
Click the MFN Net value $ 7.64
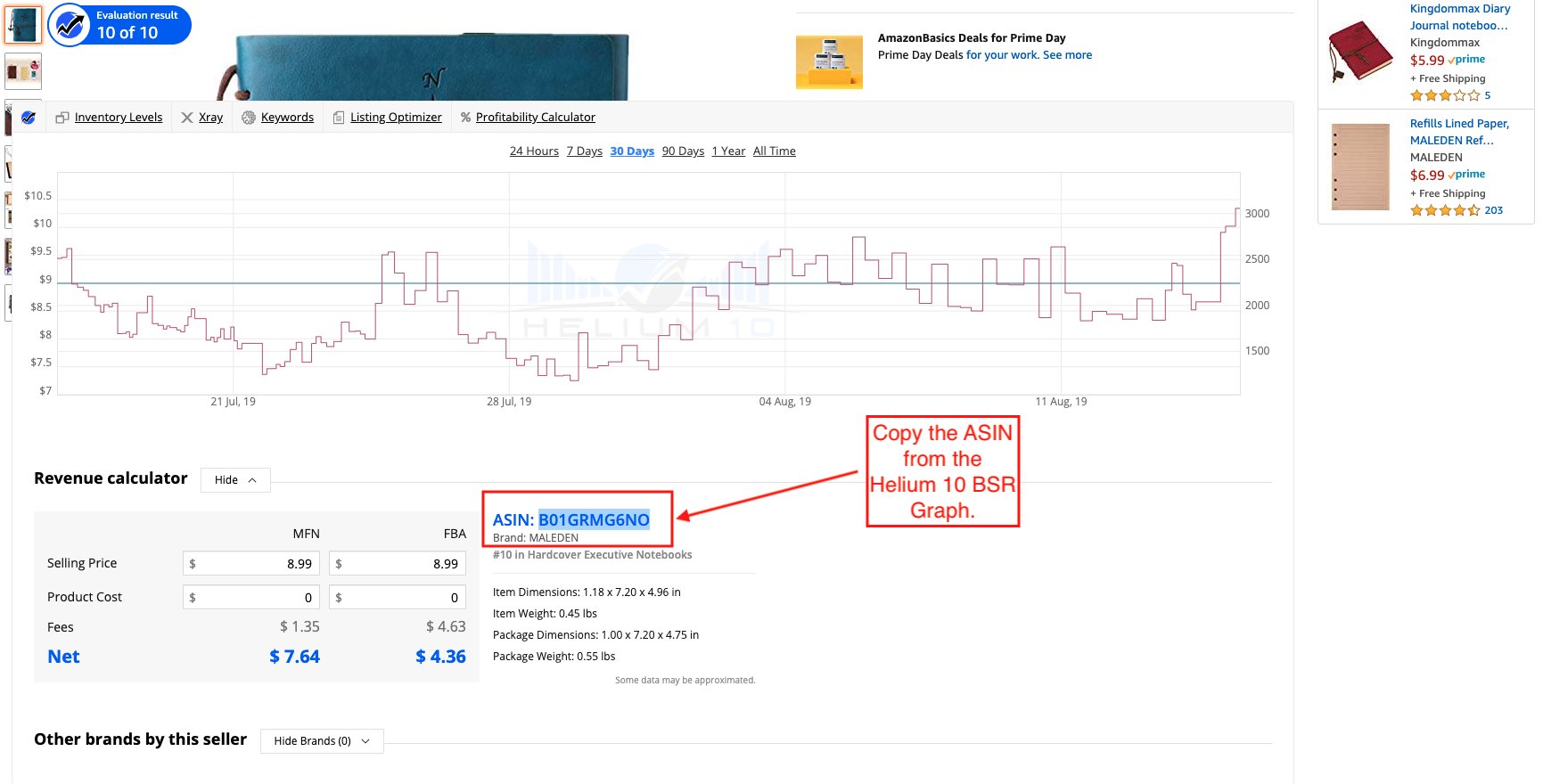[x=294, y=657]
